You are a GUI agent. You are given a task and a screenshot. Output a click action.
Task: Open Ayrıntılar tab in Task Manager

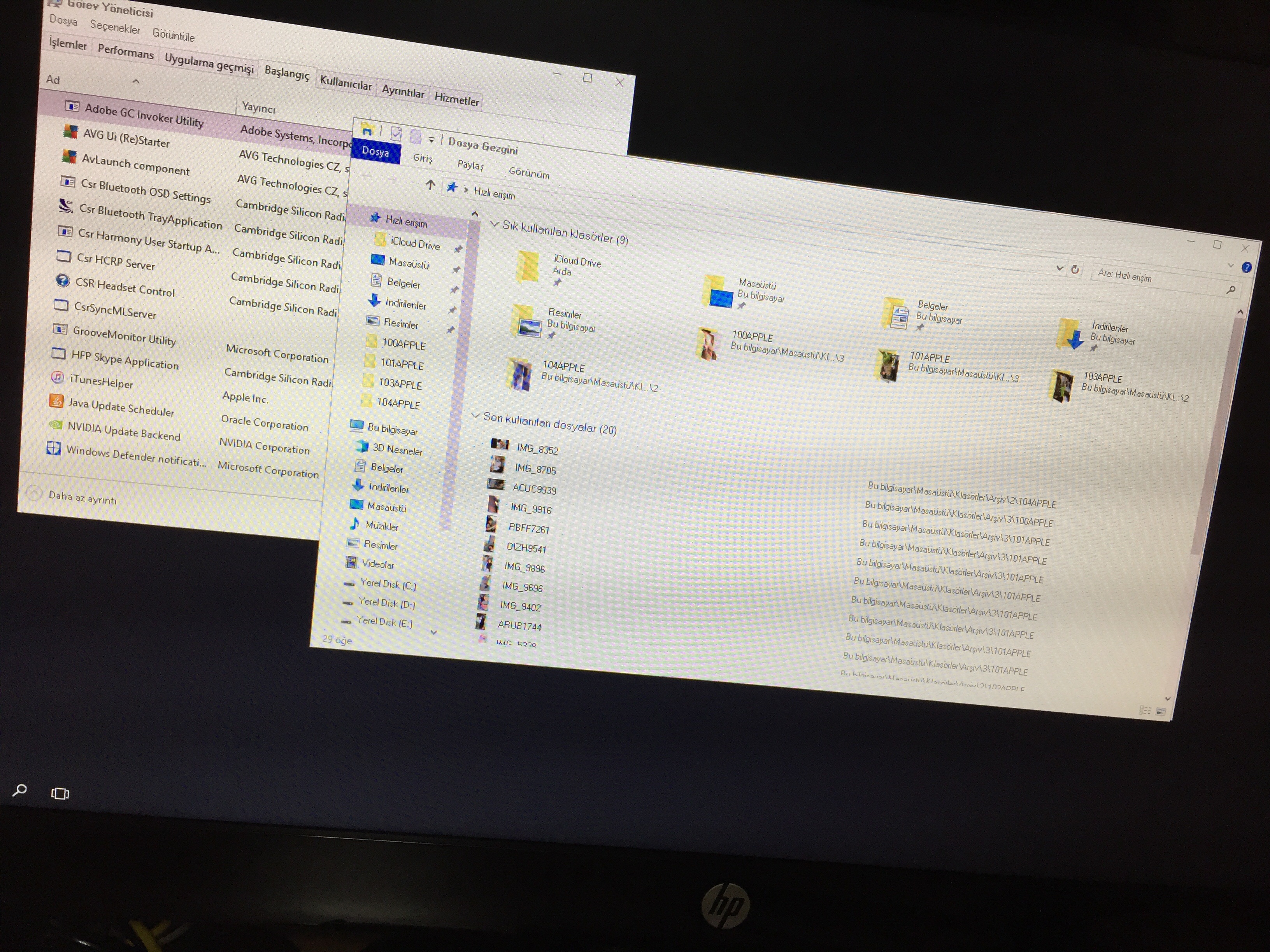403,92
